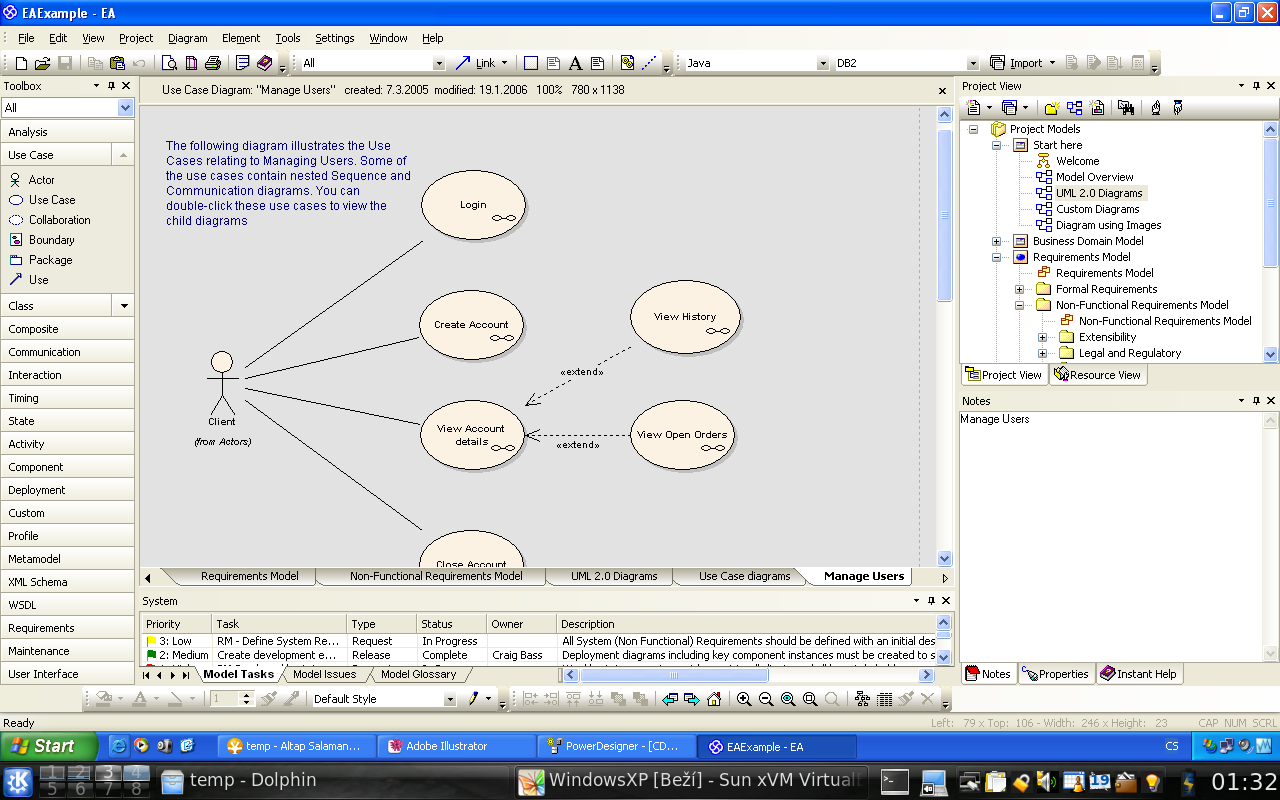Open the Deployment toolbox category
Image resolution: width=1280 pixels, height=800 pixels.
tap(67, 490)
